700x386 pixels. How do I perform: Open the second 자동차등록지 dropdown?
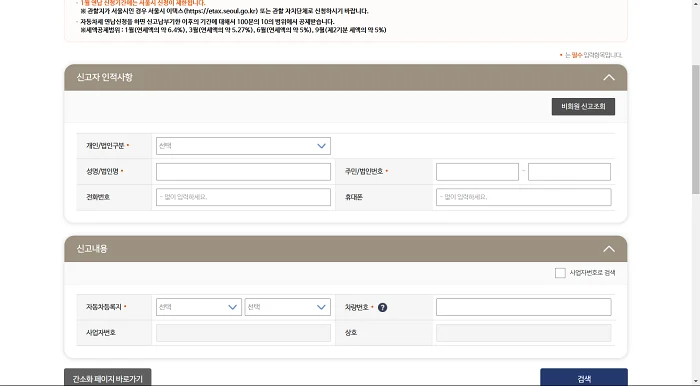click(x=288, y=307)
